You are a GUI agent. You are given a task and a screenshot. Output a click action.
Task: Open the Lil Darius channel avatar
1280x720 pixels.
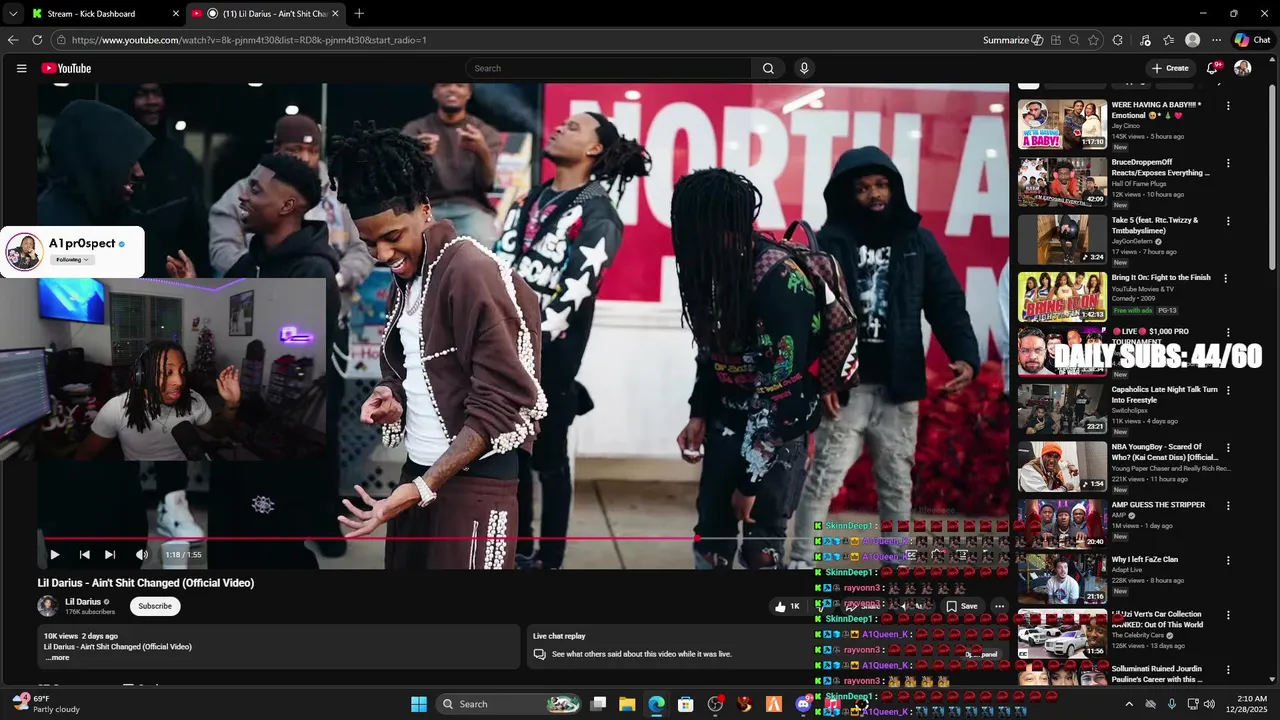point(48,606)
